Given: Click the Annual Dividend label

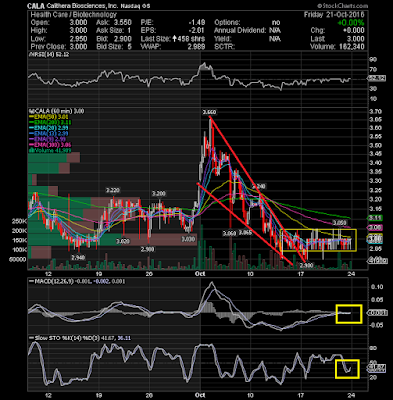Looking at the screenshot, I should [x=240, y=31].
